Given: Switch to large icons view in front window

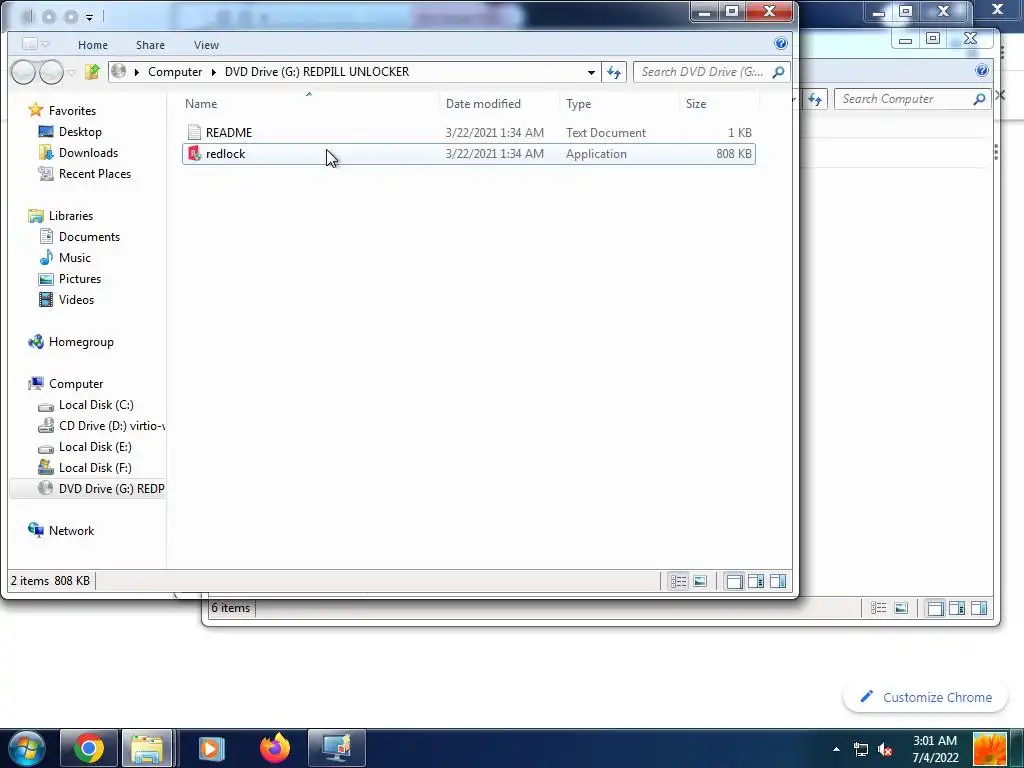Looking at the screenshot, I should (700, 581).
